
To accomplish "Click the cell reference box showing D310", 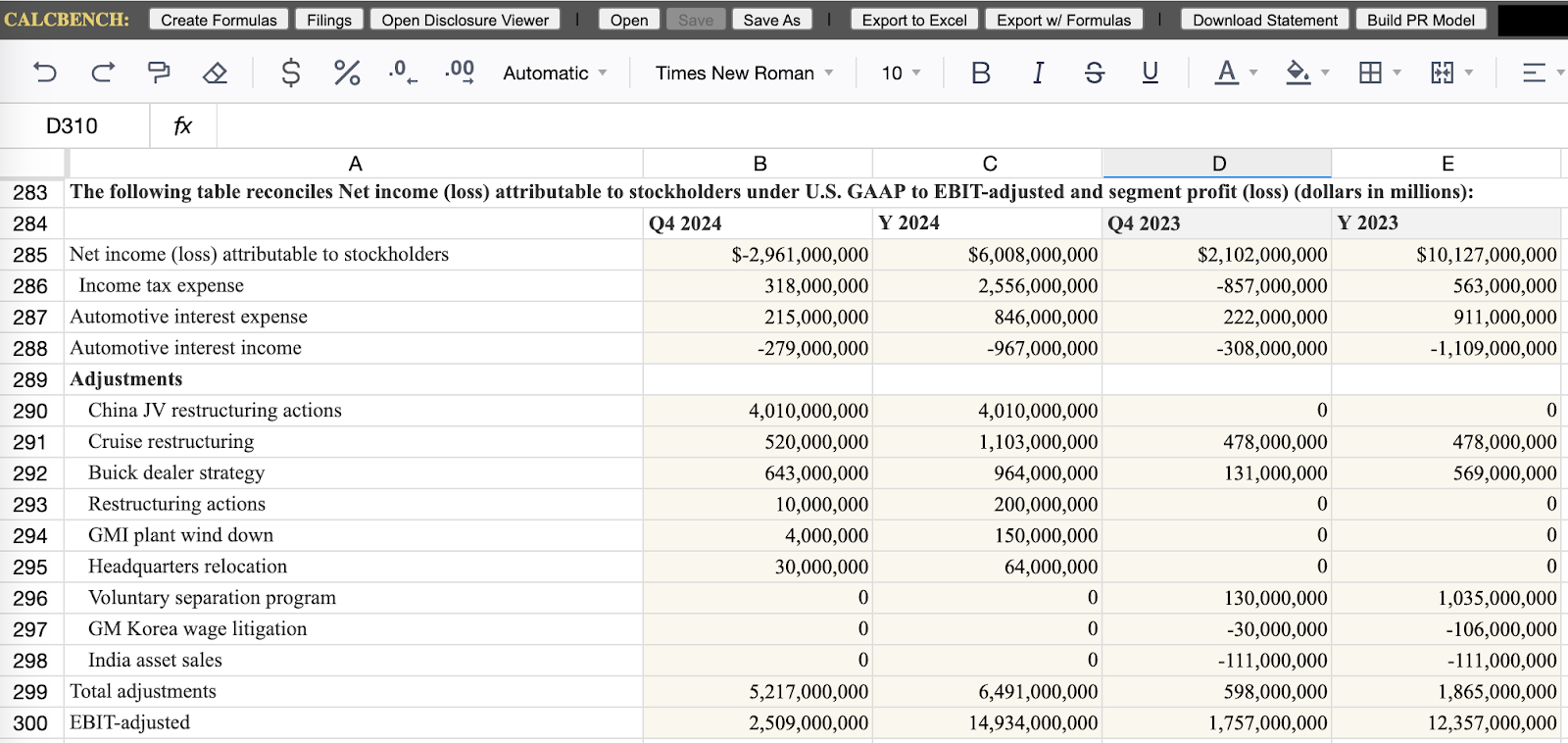I will pyautogui.click(x=73, y=125).
